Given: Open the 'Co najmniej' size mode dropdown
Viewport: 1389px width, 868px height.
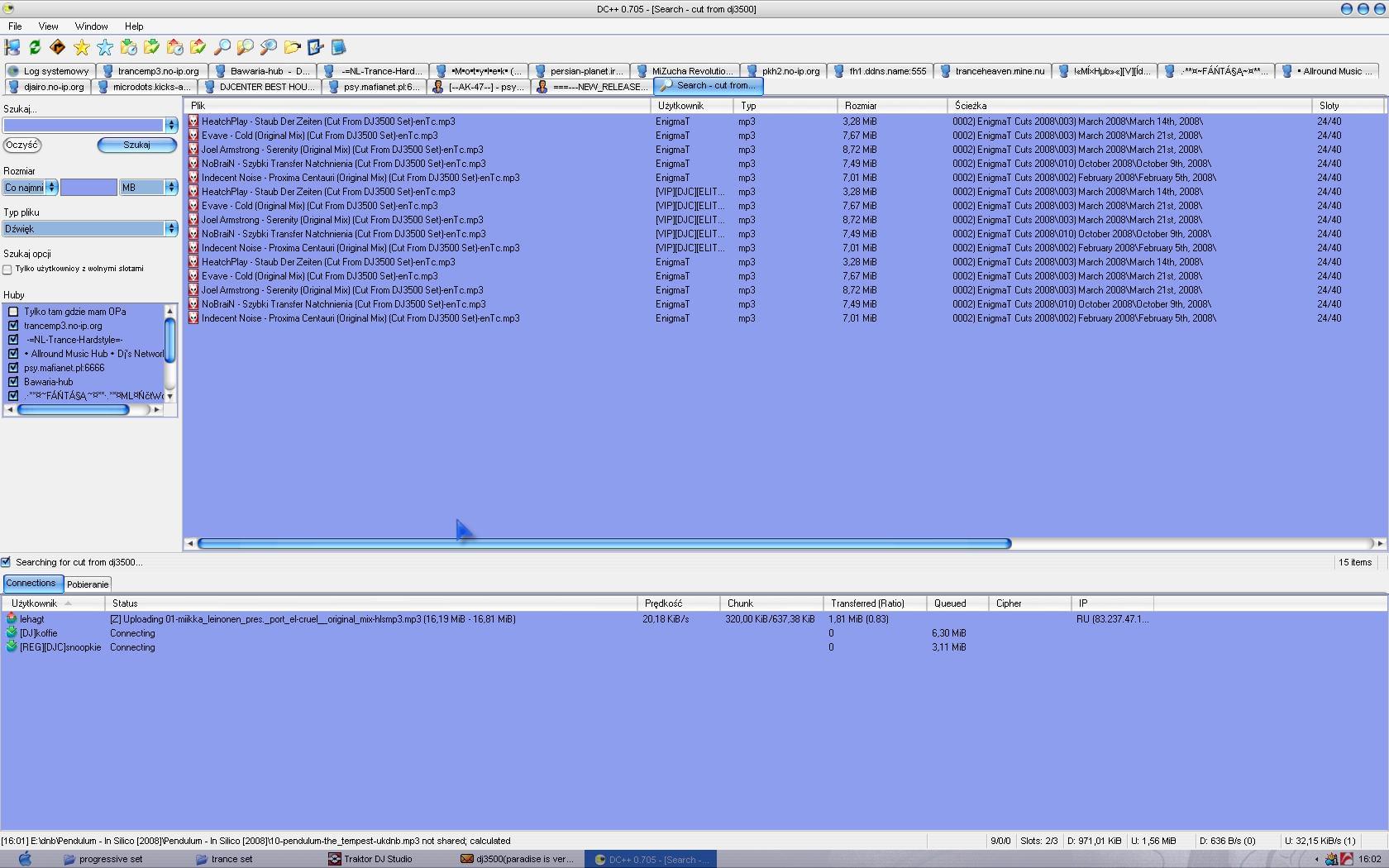Looking at the screenshot, I should click(30, 188).
